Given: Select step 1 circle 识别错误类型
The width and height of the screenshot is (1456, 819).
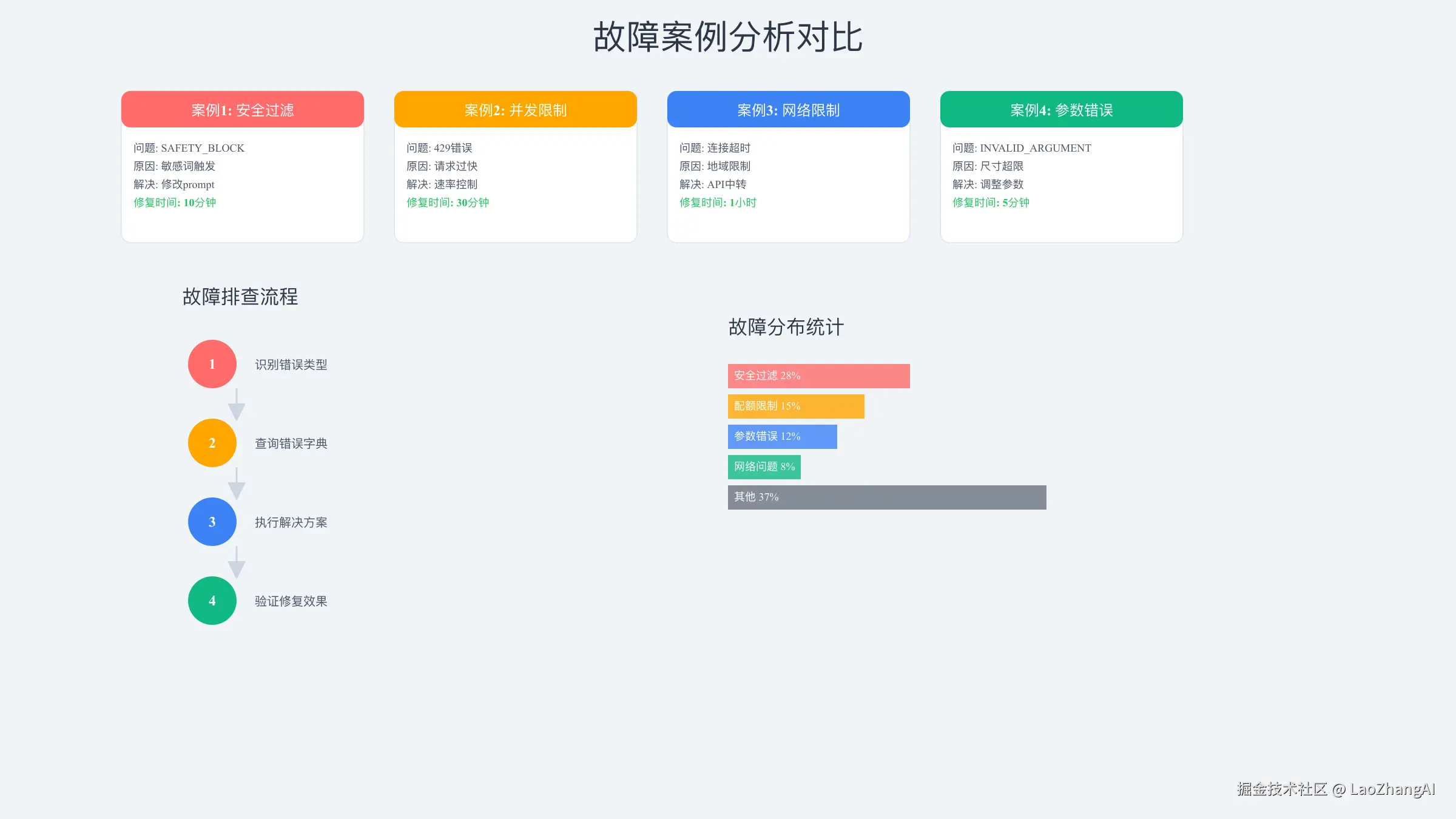Looking at the screenshot, I should [x=212, y=364].
